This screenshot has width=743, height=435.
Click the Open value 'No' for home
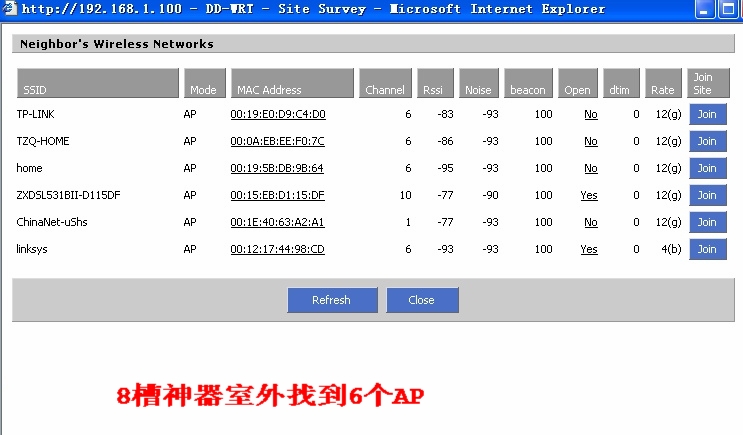pos(590,168)
